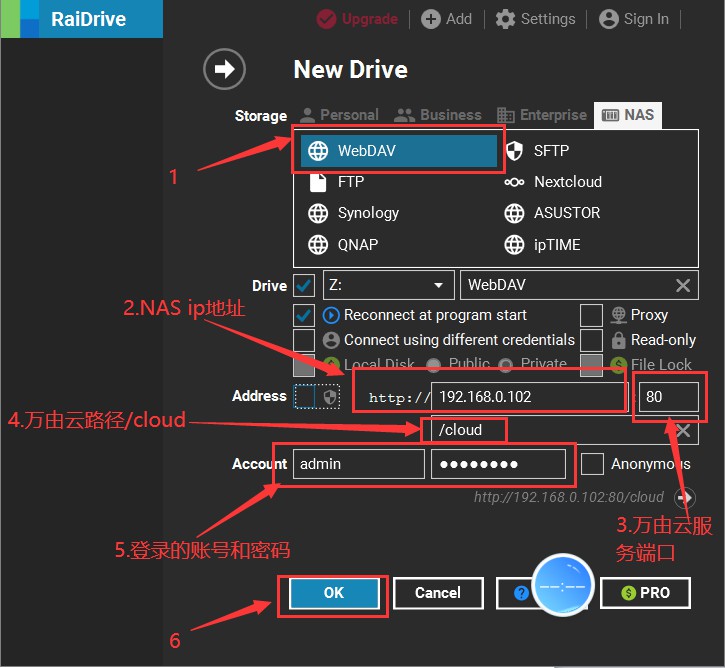Switch to the Personal storage tab

click(339, 115)
